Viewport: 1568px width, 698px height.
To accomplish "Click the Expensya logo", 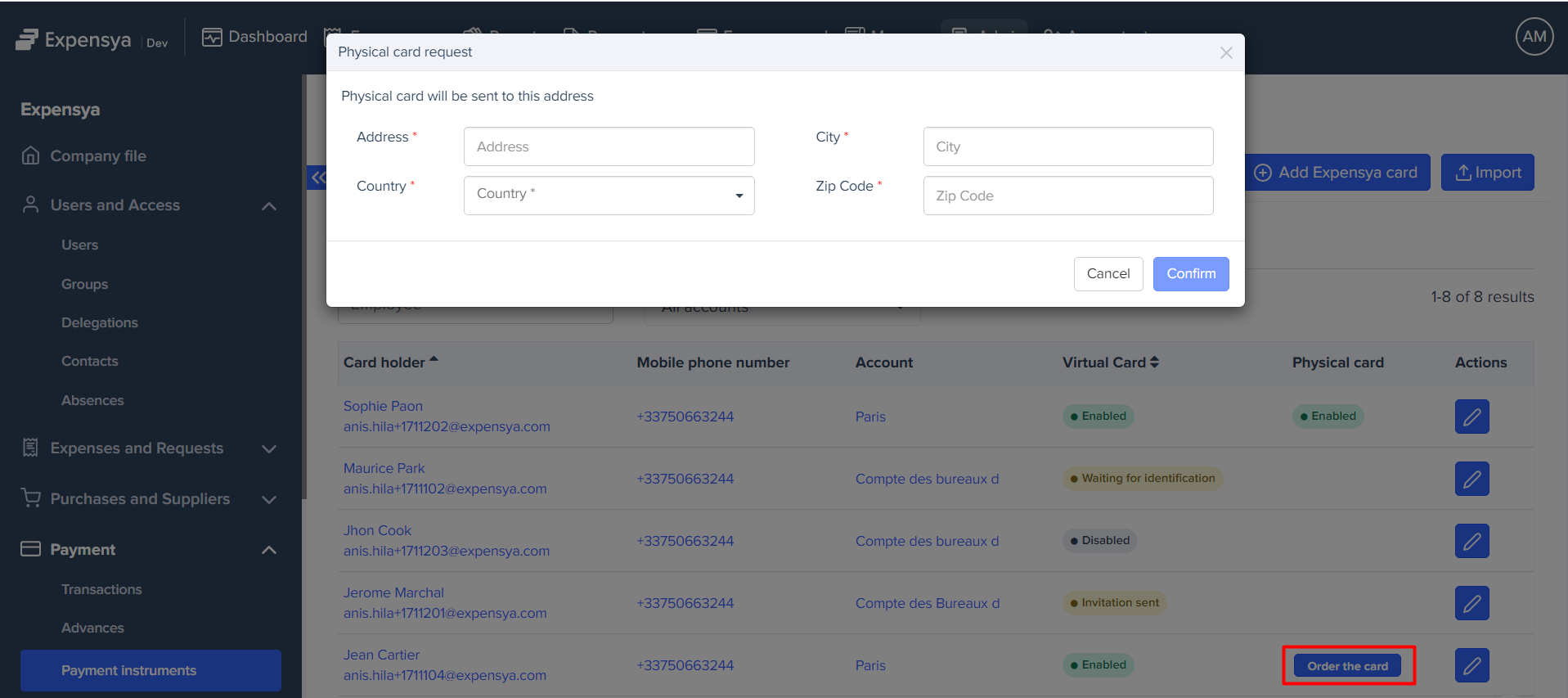I will 74,39.
